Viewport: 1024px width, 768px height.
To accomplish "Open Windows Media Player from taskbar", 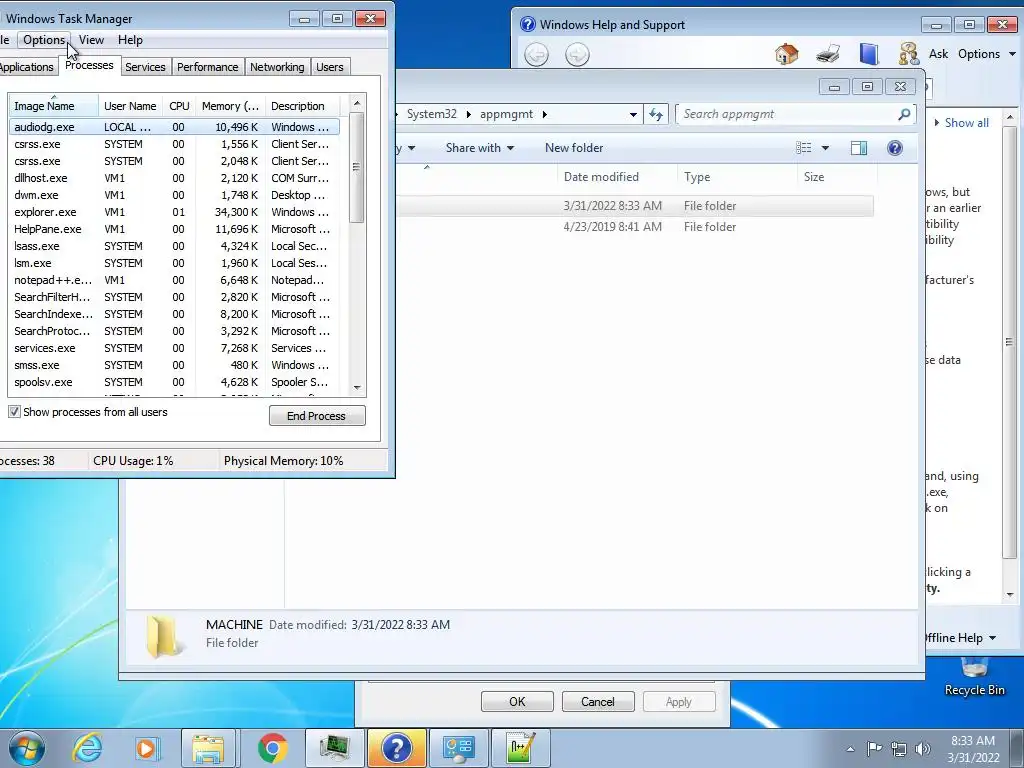I will (147, 748).
